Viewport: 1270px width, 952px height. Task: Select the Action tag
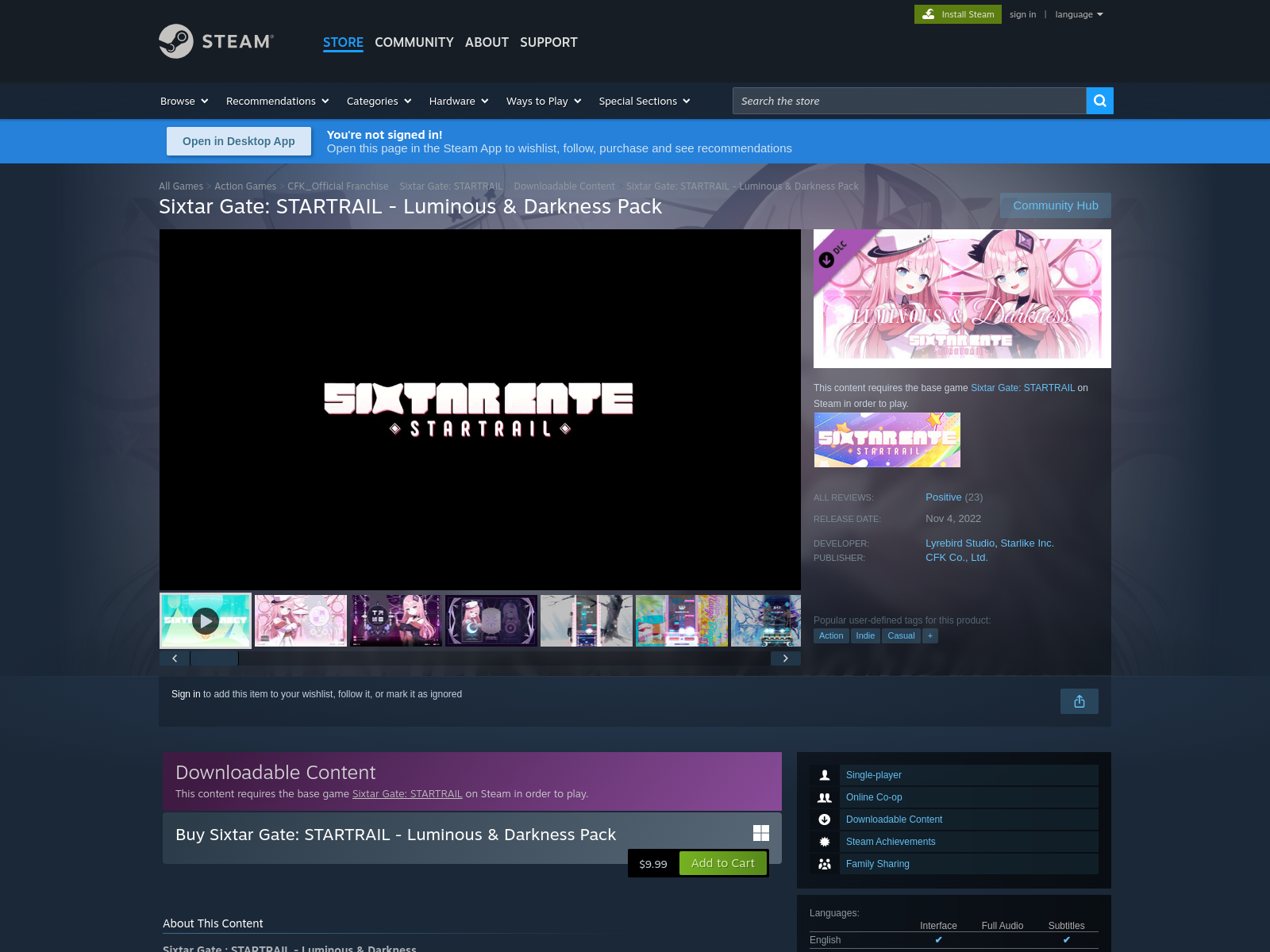point(831,635)
